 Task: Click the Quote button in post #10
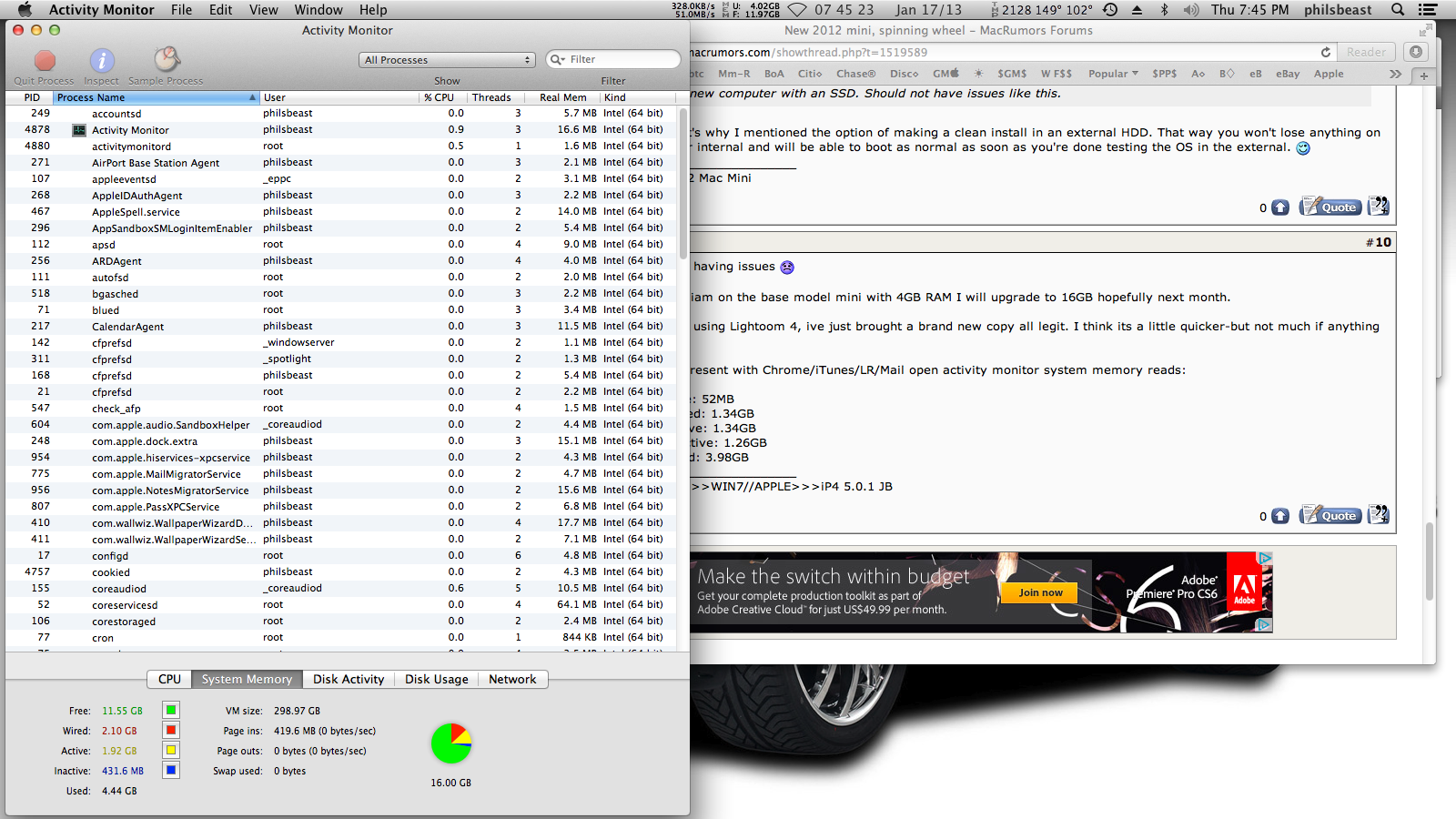tap(1330, 515)
